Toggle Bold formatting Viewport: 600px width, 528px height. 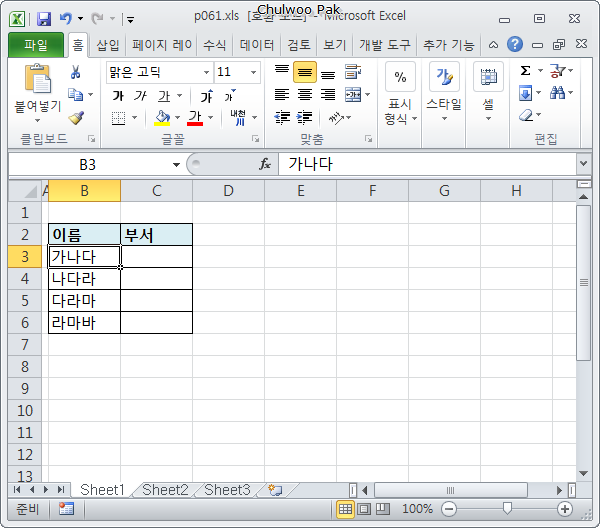pyautogui.click(x=118, y=96)
